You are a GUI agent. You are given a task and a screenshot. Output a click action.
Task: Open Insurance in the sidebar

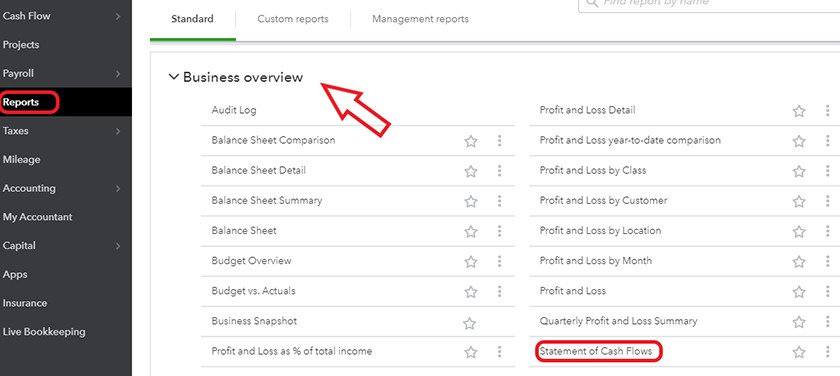(25, 303)
